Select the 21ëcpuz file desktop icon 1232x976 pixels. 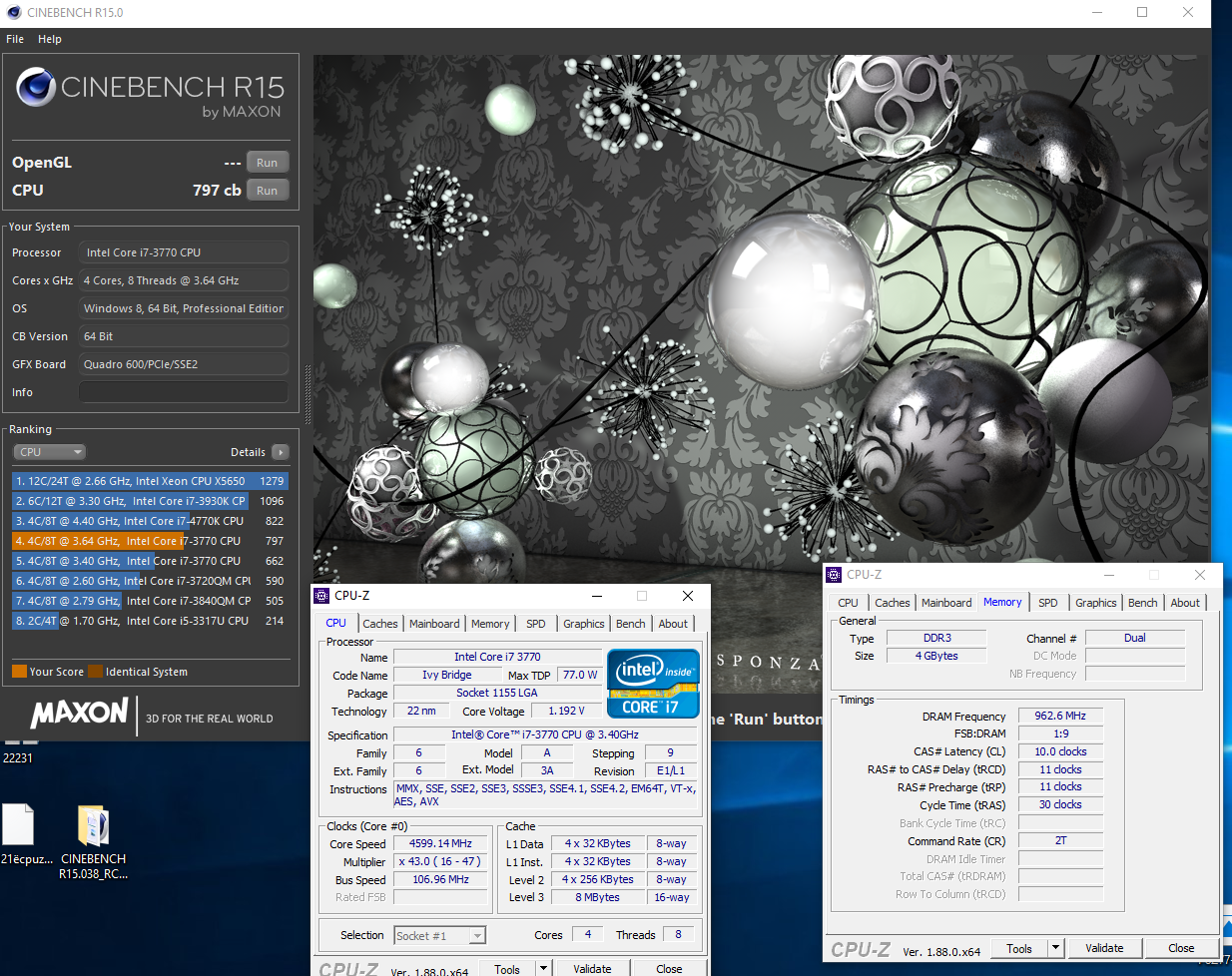click(27, 834)
